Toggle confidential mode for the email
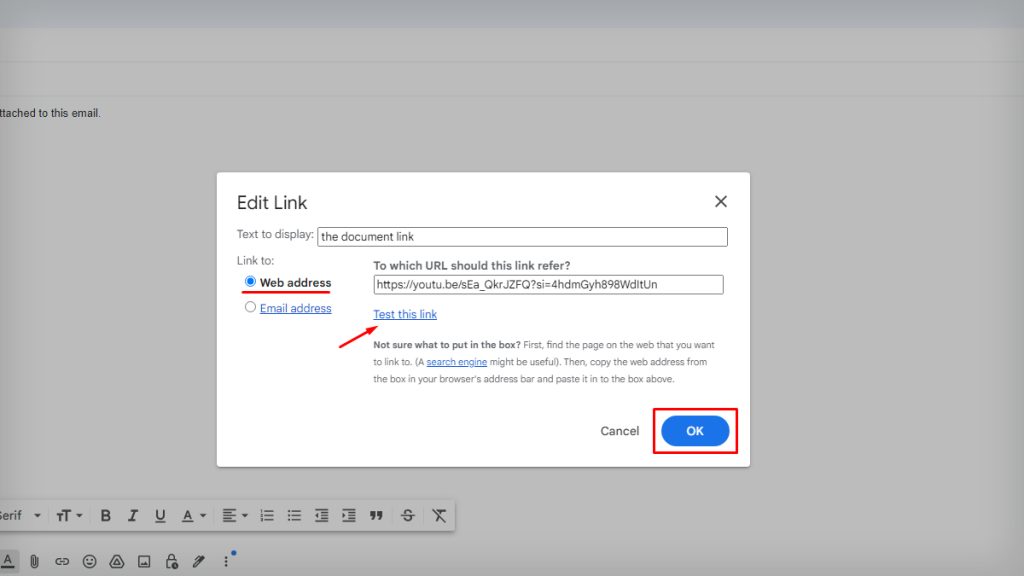Image resolution: width=1024 pixels, height=576 pixels. pos(171,561)
